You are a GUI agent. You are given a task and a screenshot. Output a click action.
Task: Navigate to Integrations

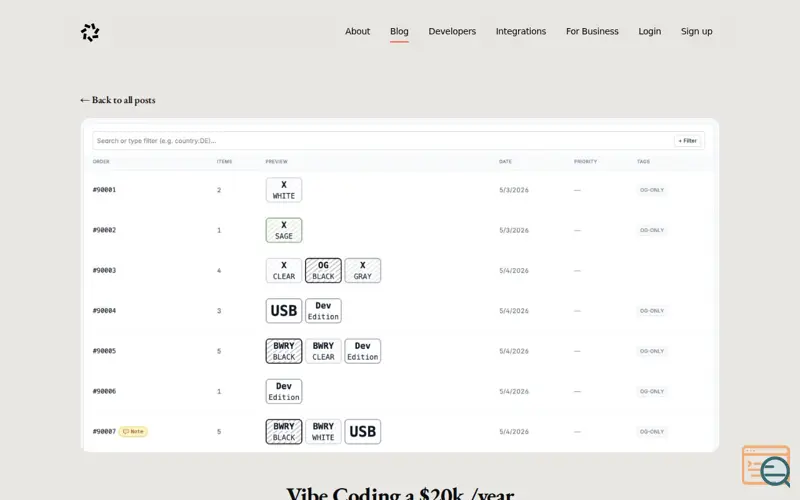tap(520, 31)
